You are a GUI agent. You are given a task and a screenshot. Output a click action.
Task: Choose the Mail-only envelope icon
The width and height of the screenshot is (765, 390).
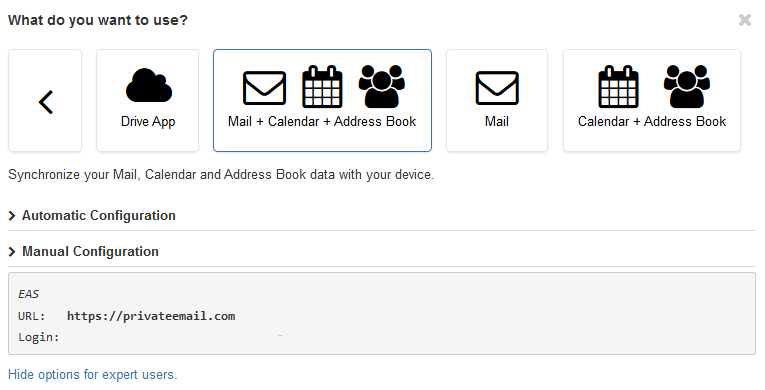tap(497, 88)
